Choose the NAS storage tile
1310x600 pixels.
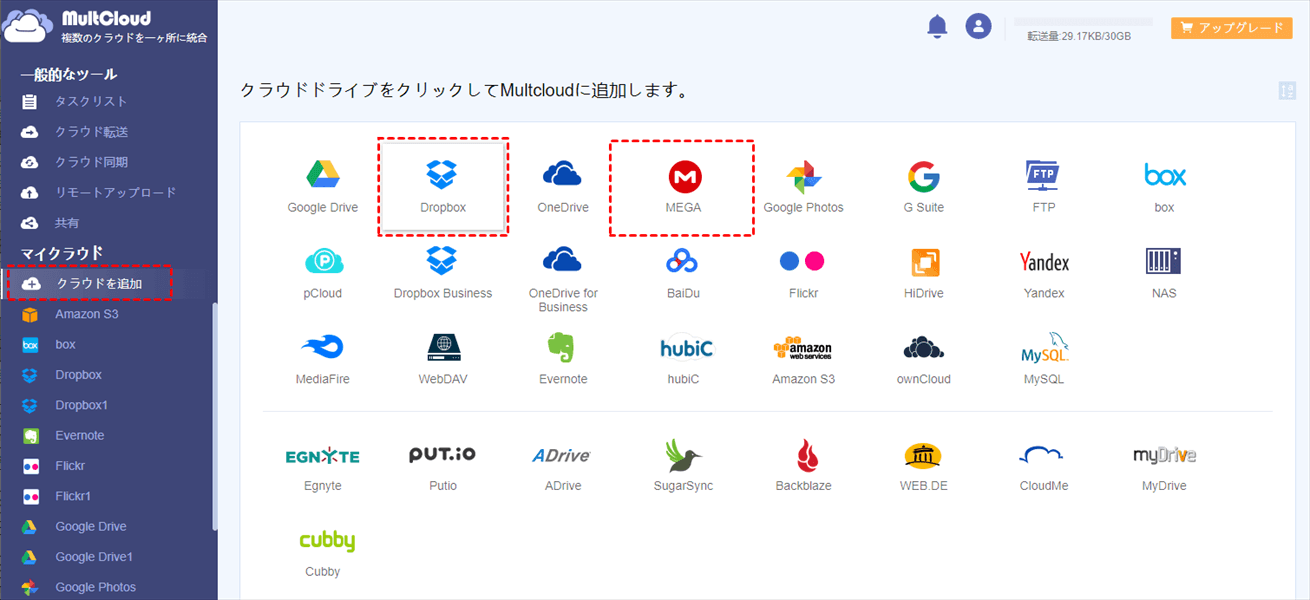[x=1164, y=273]
